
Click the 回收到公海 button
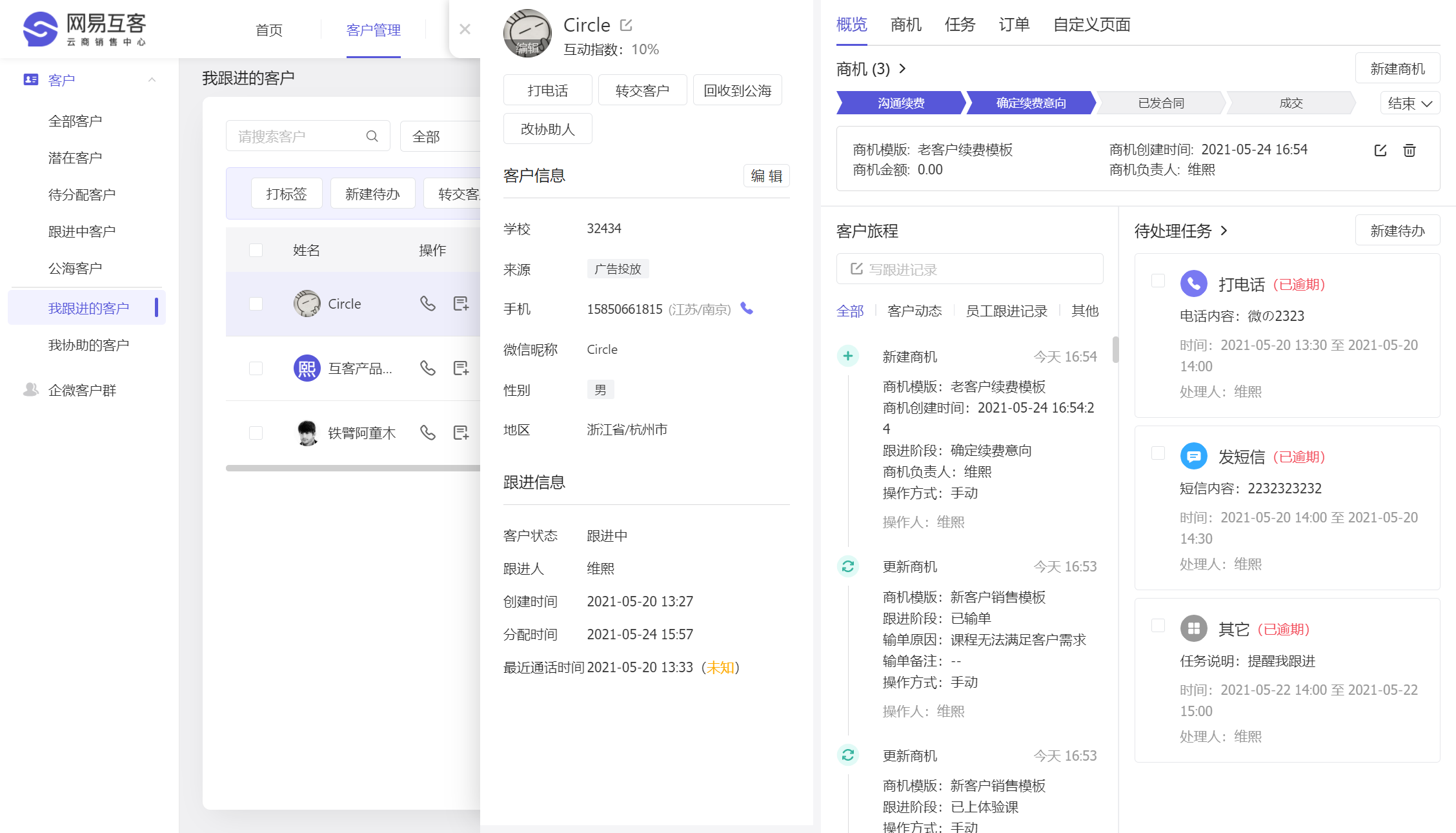pos(737,90)
